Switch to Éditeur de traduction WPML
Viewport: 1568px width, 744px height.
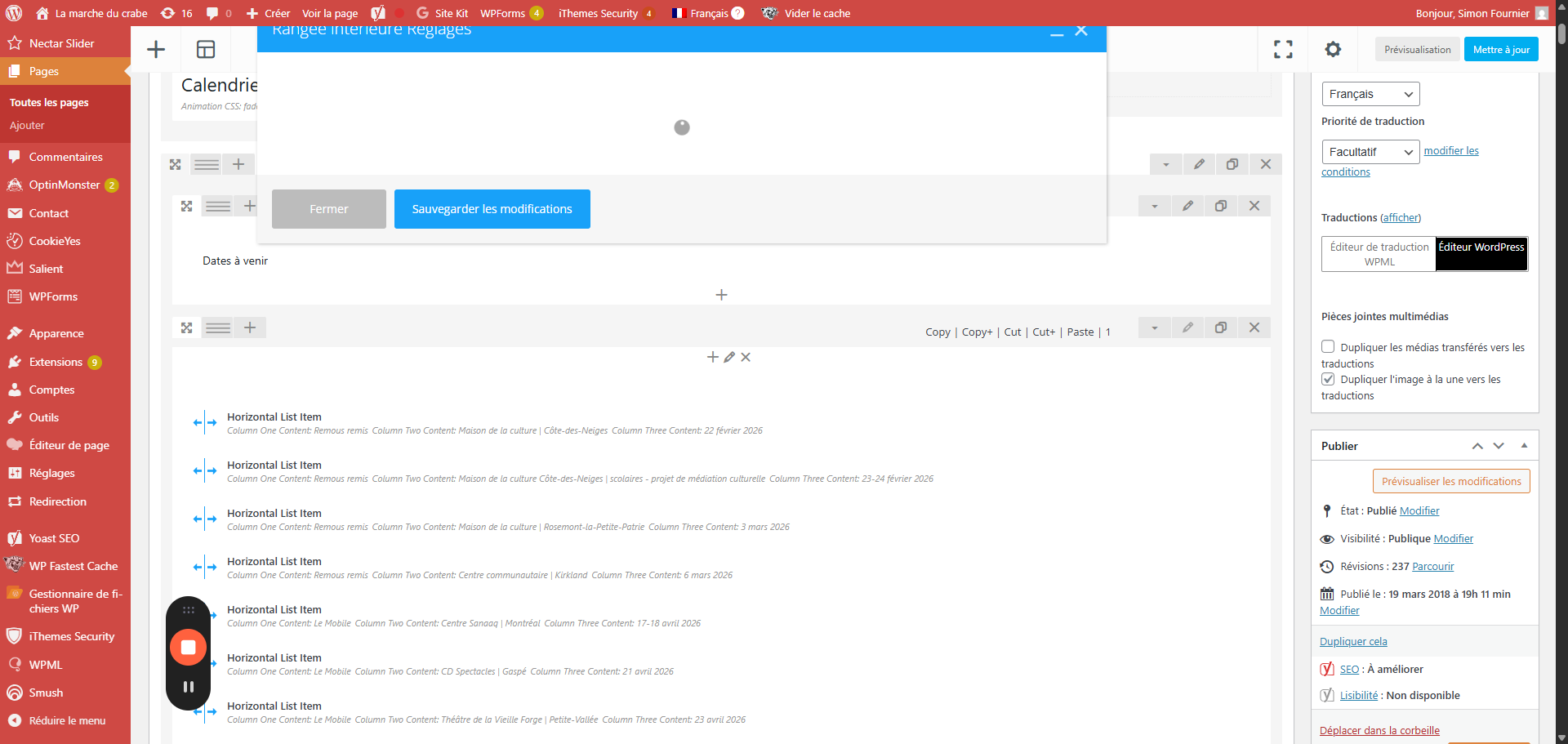coord(1379,254)
